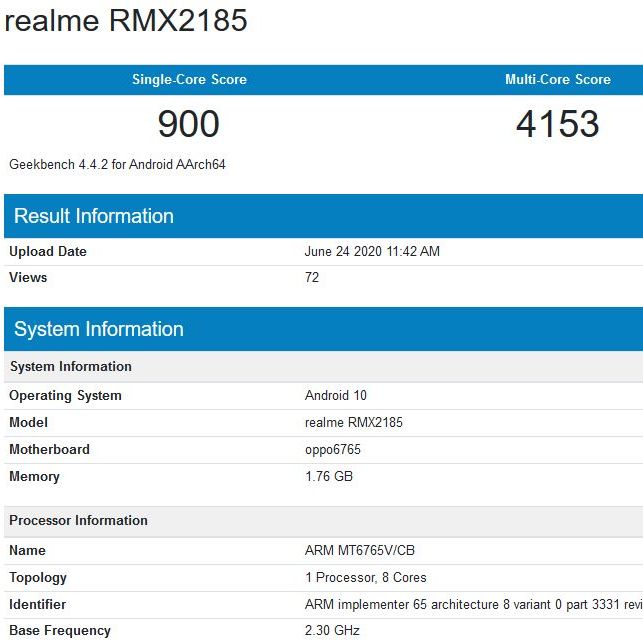Click the Geekbench 4.4.2 for Android text
Image resolution: width=643 pixels, height=642 pixels.
point(117,164)
